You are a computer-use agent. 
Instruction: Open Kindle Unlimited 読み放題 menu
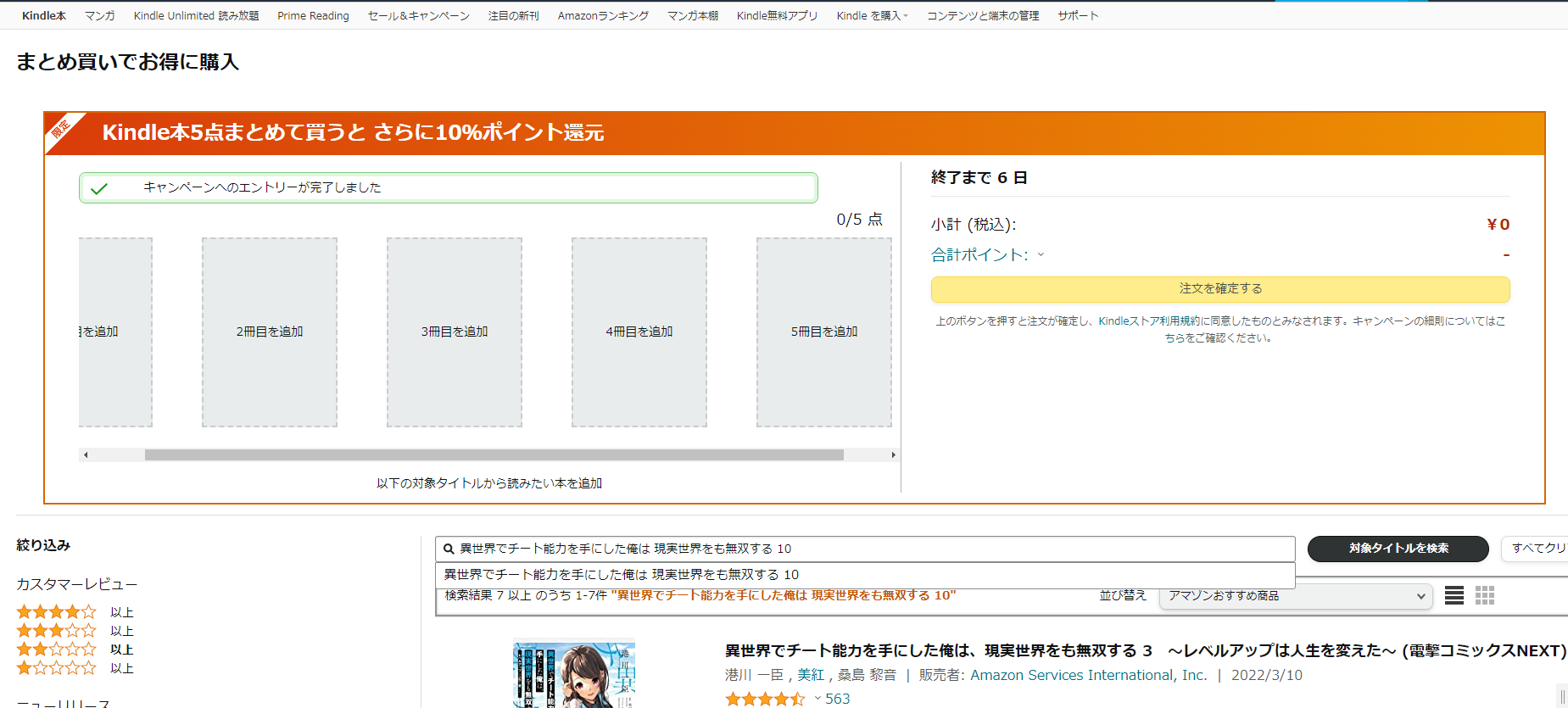pos(196,15)
